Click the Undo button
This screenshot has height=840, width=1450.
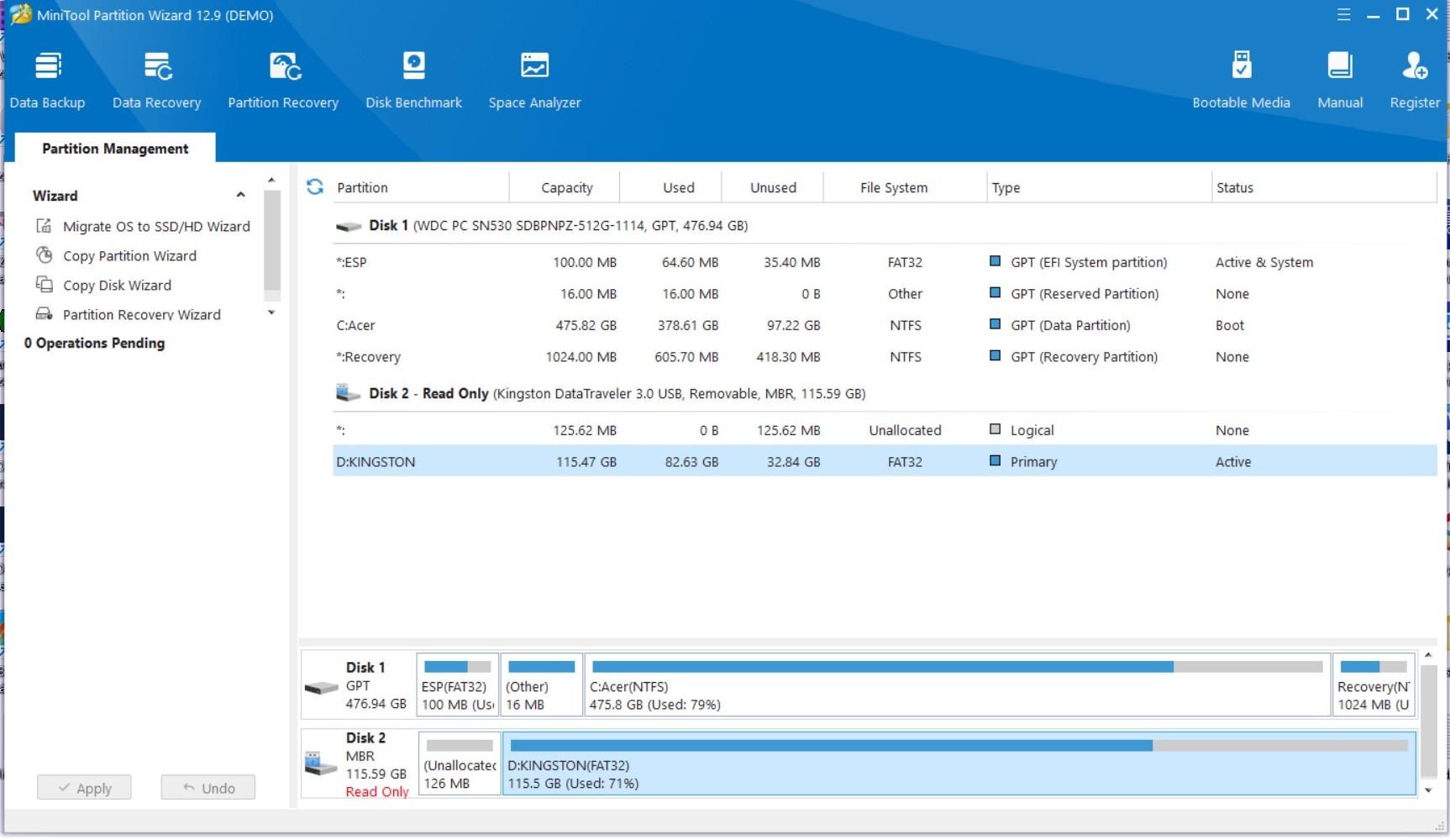[208, 788]
